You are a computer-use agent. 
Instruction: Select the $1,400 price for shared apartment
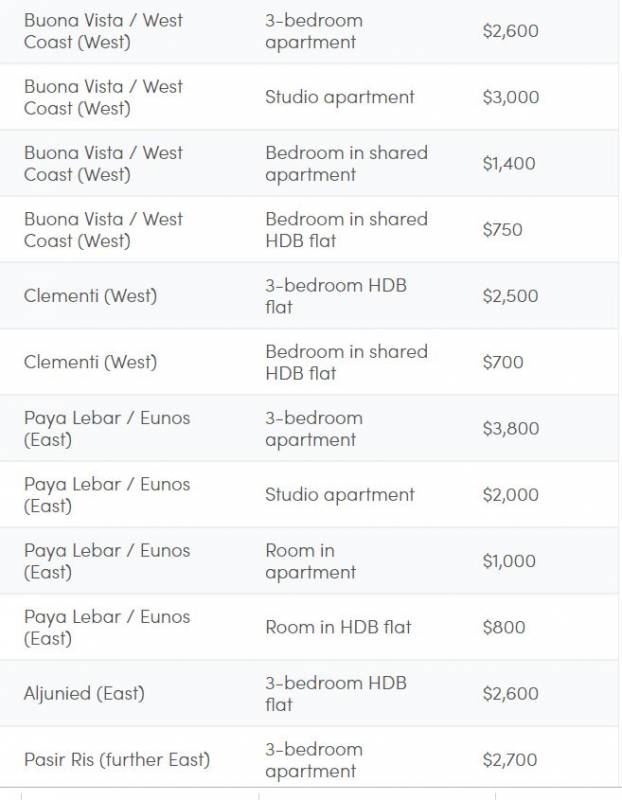click(508, 164)
